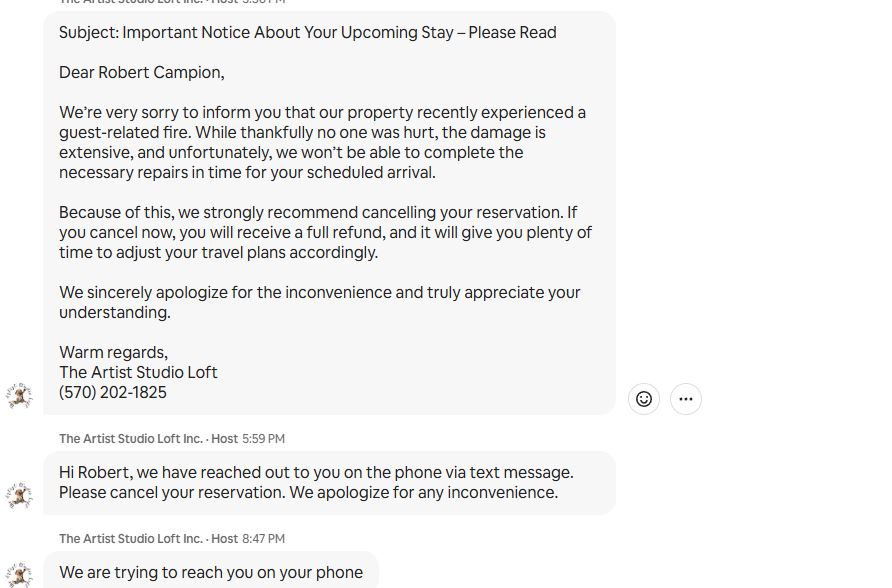The width and height of the screenshot is (892, 588).
Task: Click the 'Warm regards,' closing line
Action: (x=113, y=353)
